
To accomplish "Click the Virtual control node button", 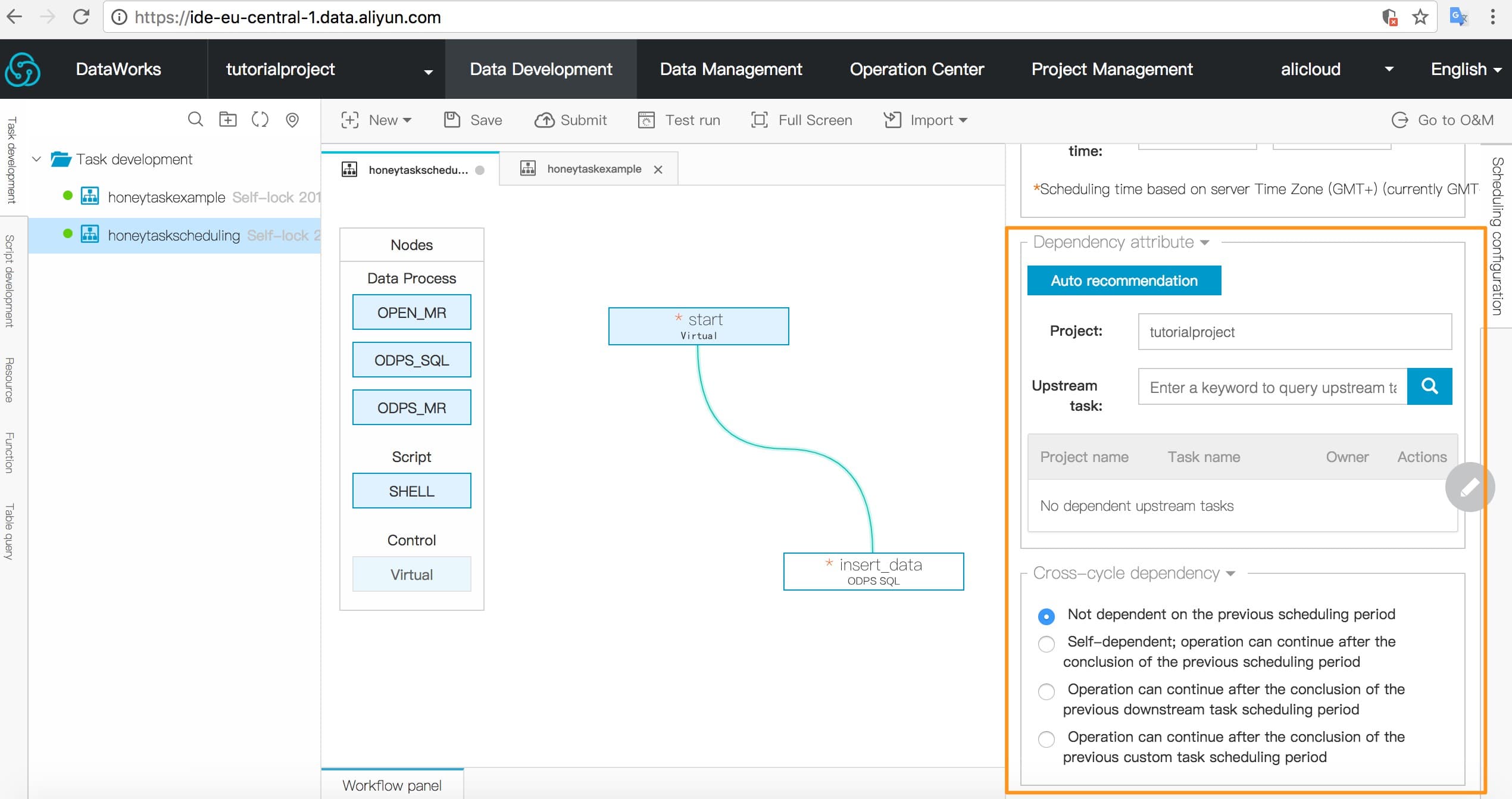I will click(411, 574).
